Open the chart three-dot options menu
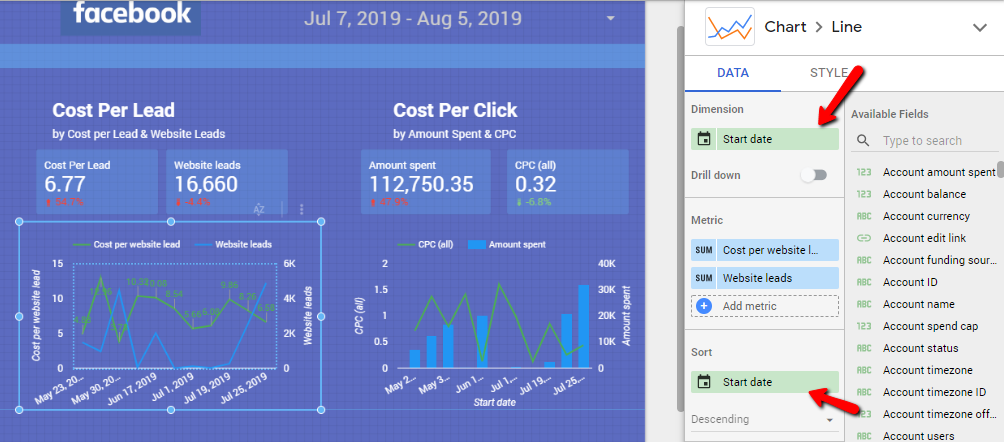 [x=302, y=209]
